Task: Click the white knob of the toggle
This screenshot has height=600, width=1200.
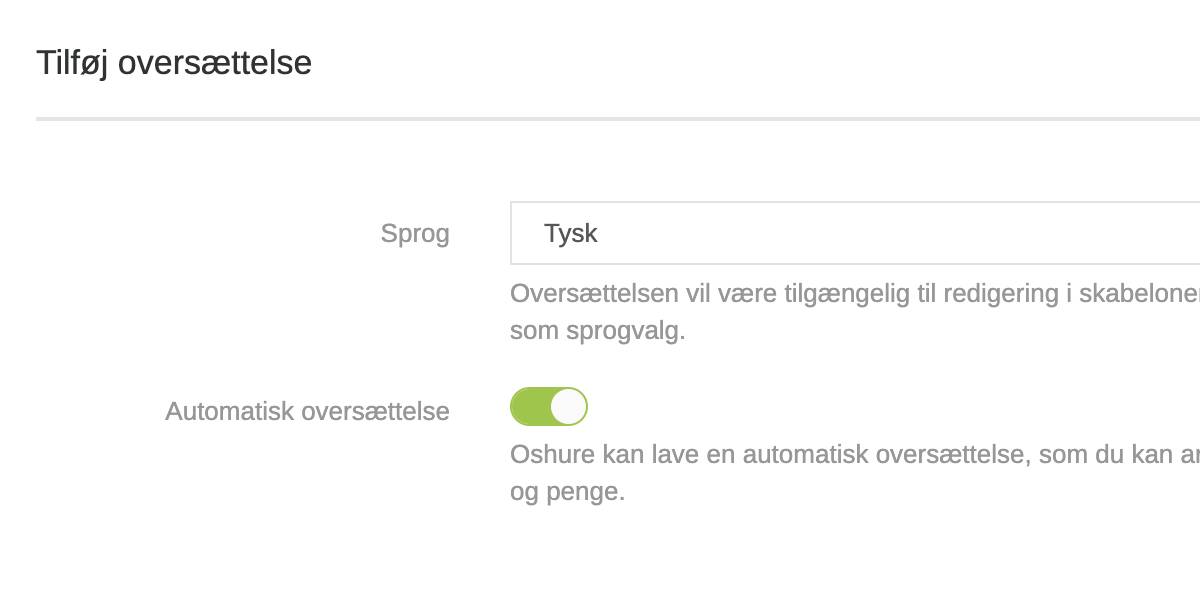Action: pyautogui.click(x=567, y=407)
